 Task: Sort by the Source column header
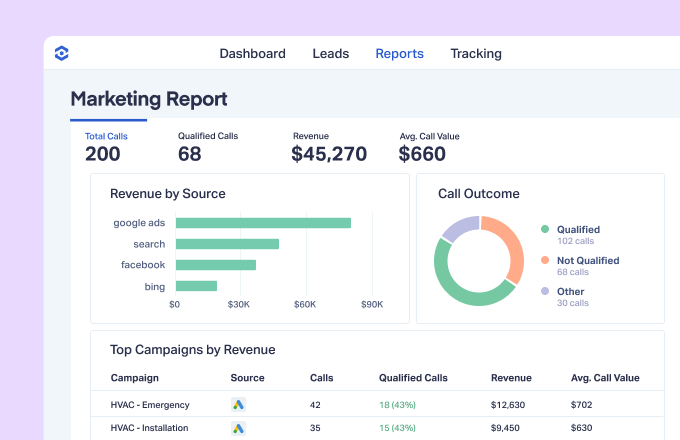click(248, 378)
